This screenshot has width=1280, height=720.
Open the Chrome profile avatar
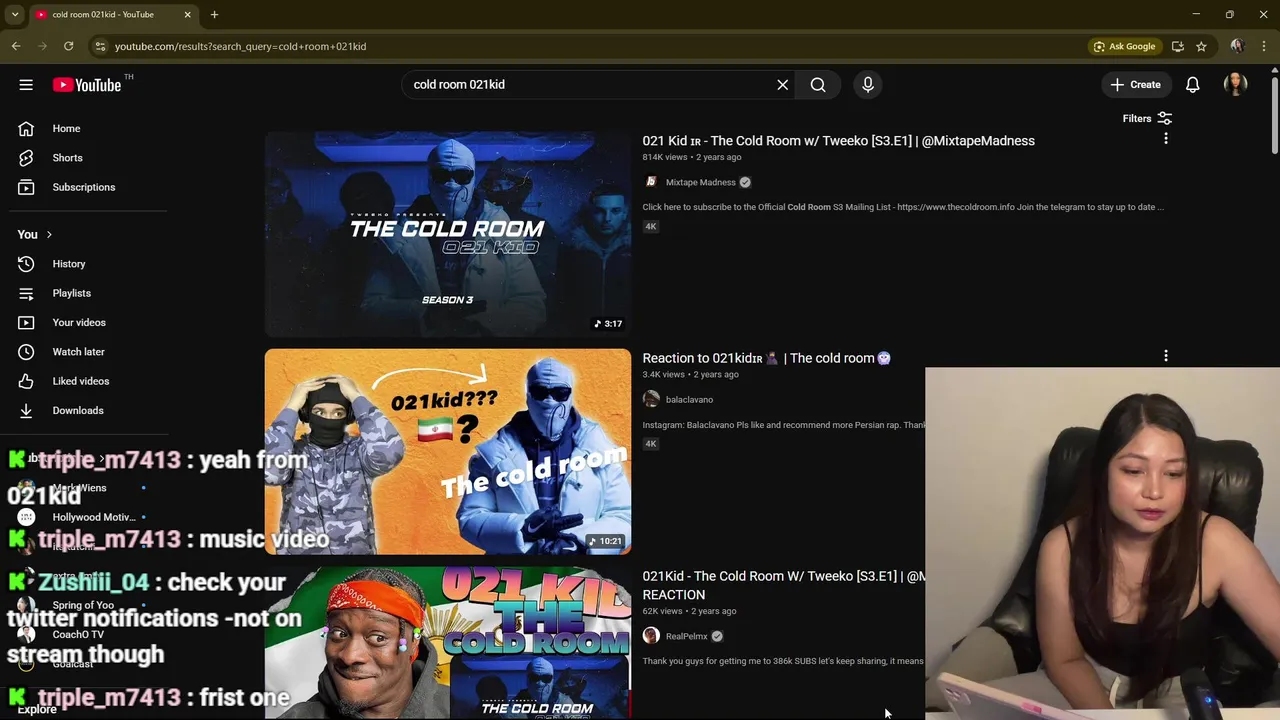pos(1237,46)
